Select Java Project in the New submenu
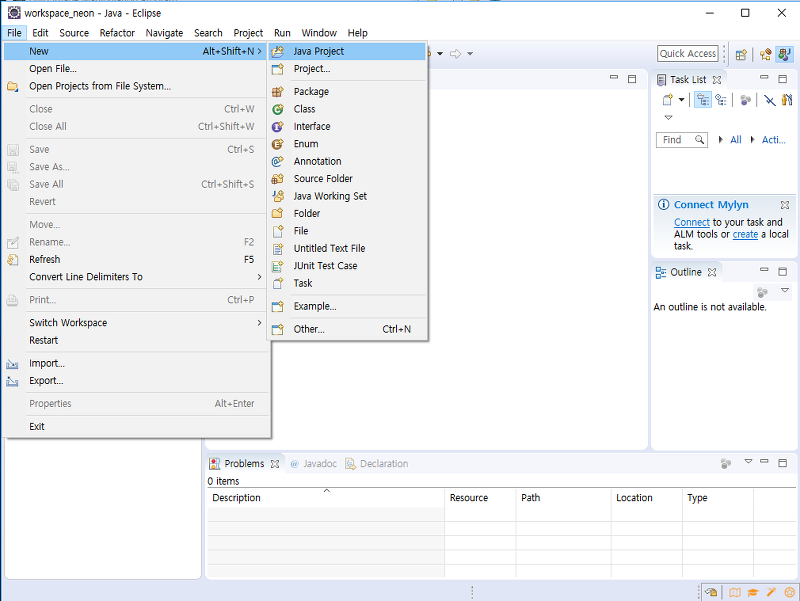 (346, 52)
